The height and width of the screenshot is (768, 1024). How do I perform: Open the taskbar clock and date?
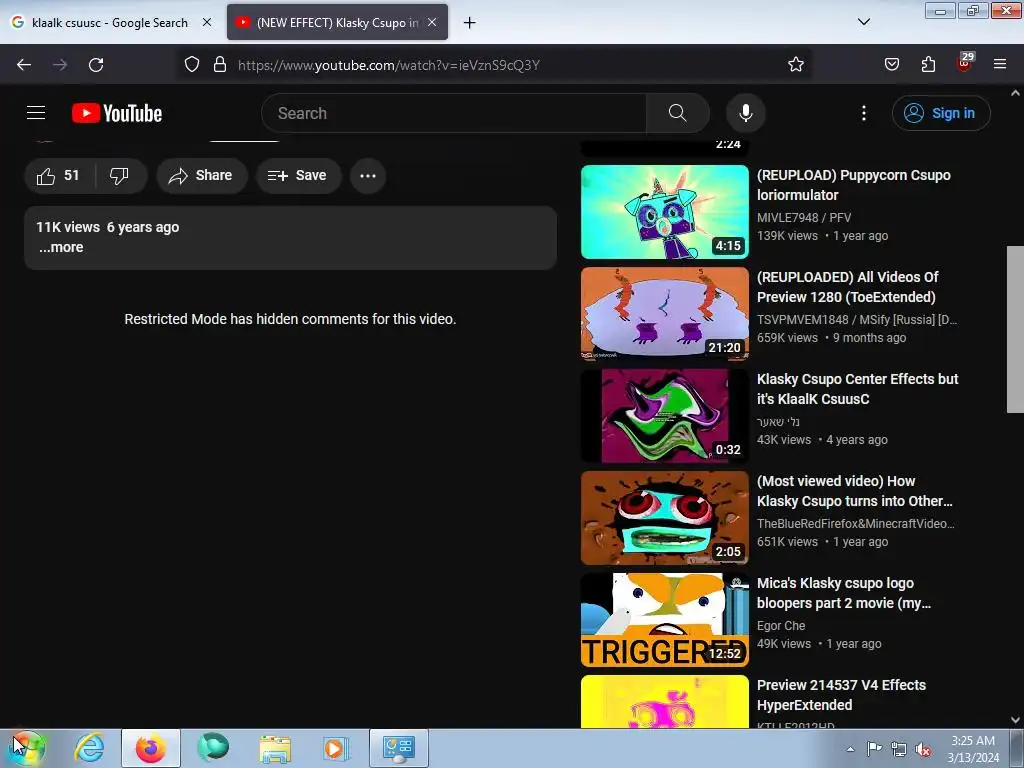[x=973, y=749]
